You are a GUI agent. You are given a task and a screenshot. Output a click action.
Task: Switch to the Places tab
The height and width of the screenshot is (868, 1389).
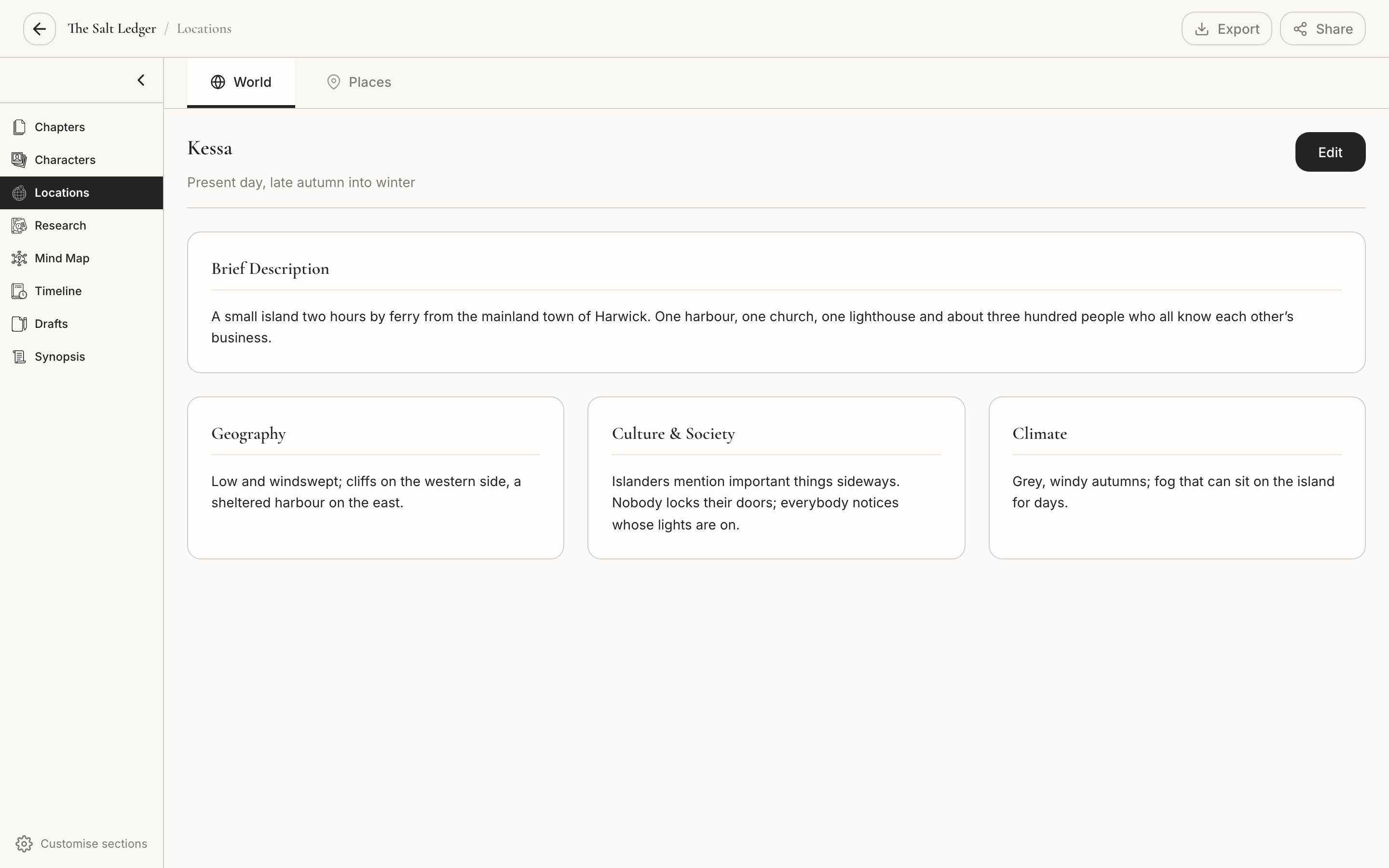pos(359,82)
